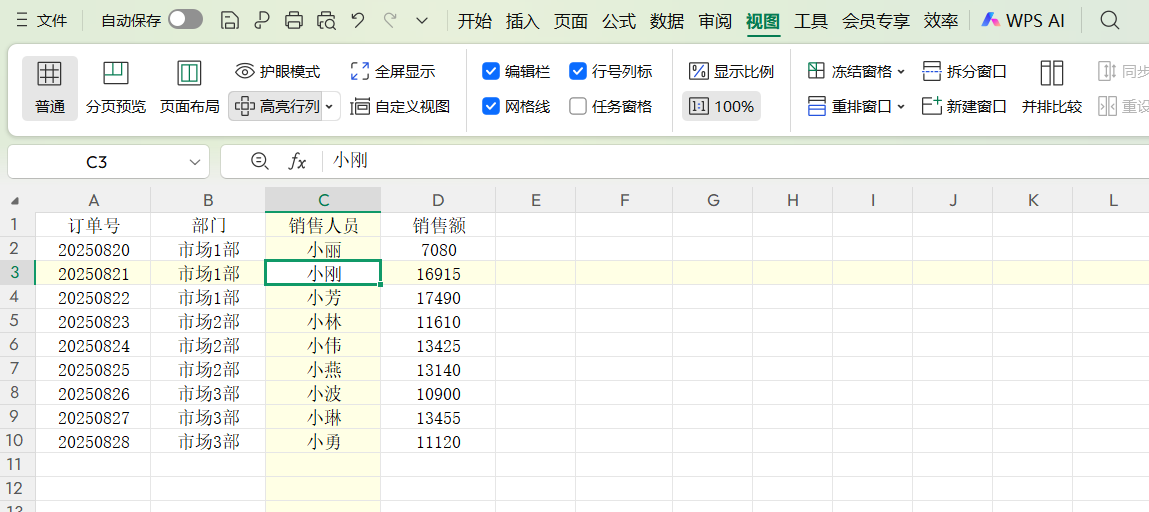Click the search magnifier icon

(x=1110, y=21)
